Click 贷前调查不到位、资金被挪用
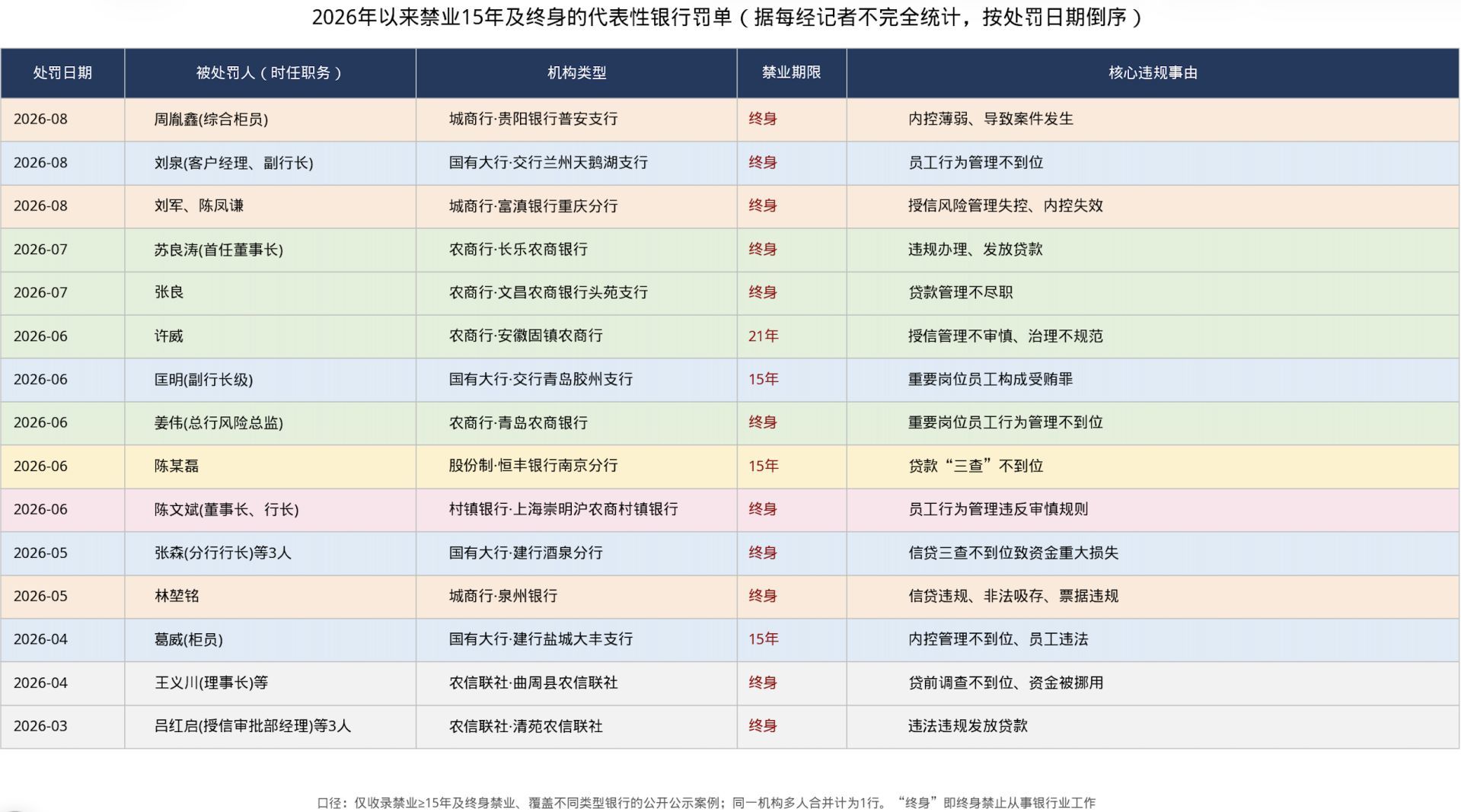 pyautogui.click(x=1005, y=683)
